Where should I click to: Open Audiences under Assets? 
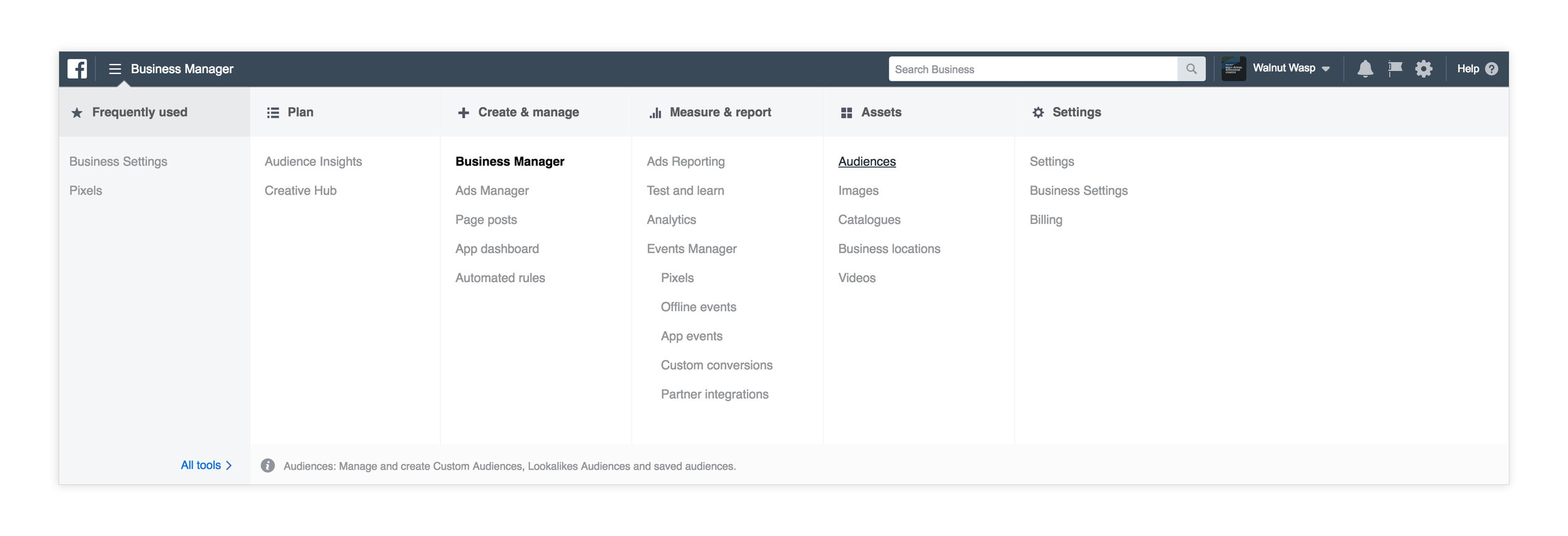[867, 162]
